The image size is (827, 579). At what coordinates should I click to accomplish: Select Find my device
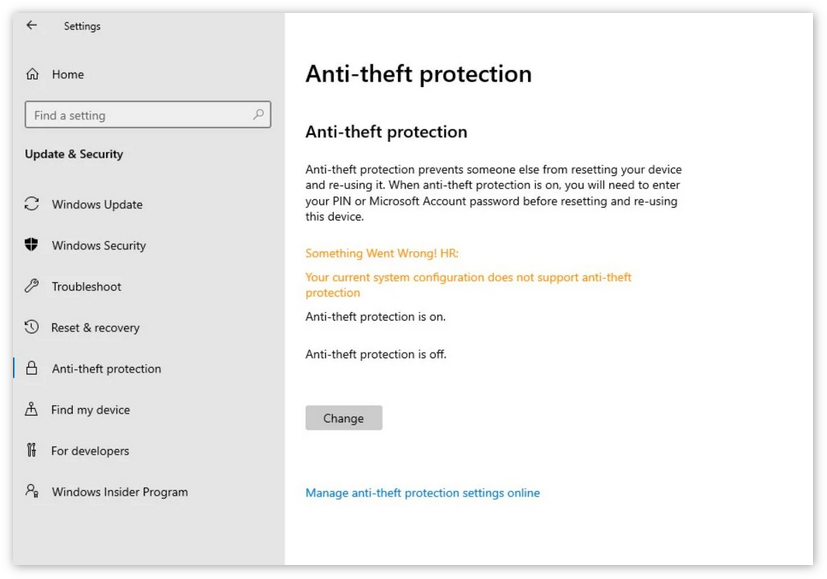[90, 409]
